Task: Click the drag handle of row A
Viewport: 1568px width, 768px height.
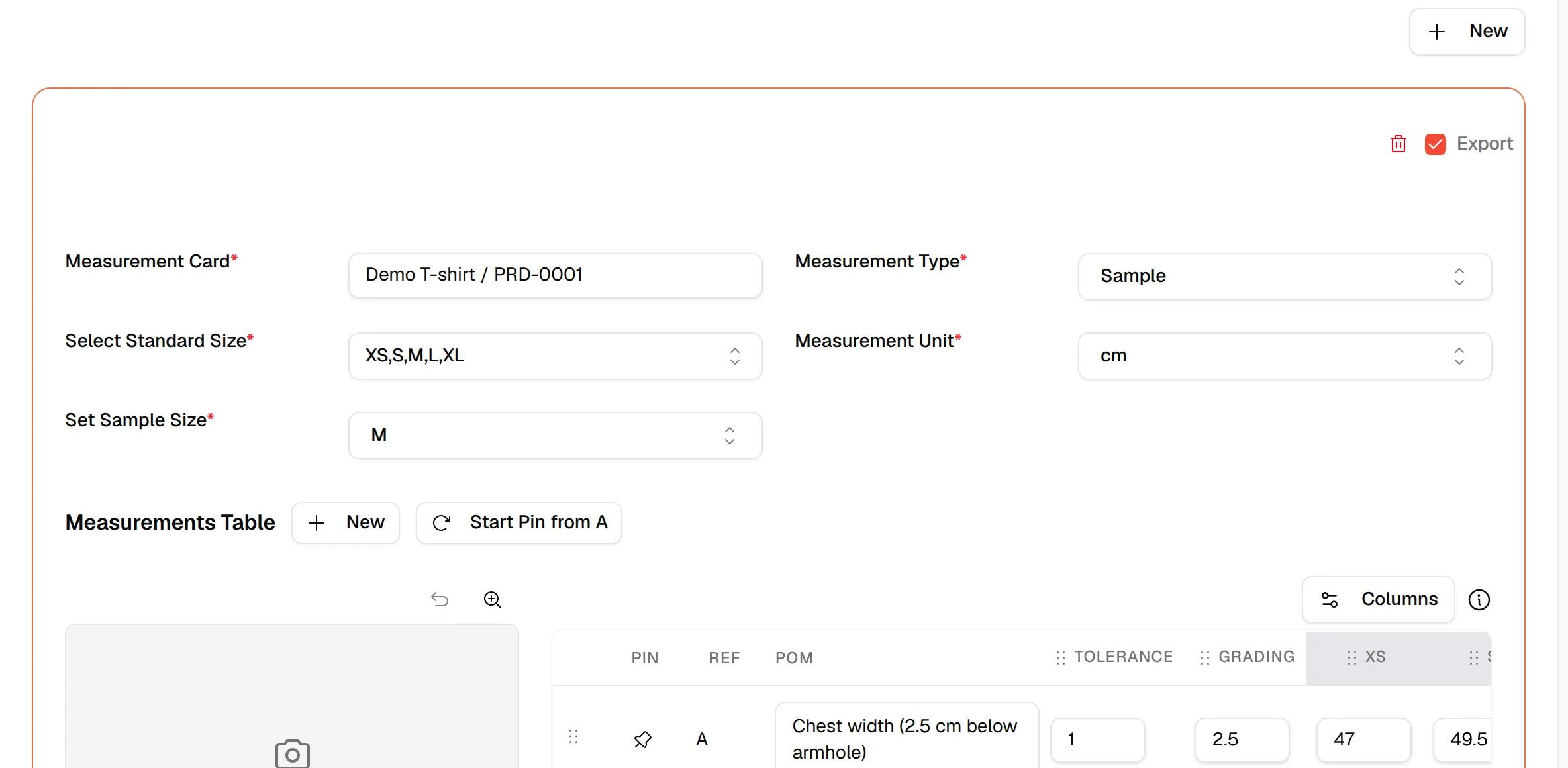Action: tap(573, 736)
